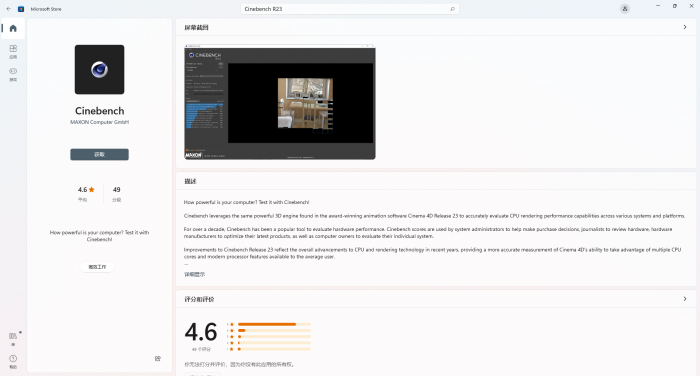700x376 pixels.
Task: Open the user account profile icon
Action: 625,9
